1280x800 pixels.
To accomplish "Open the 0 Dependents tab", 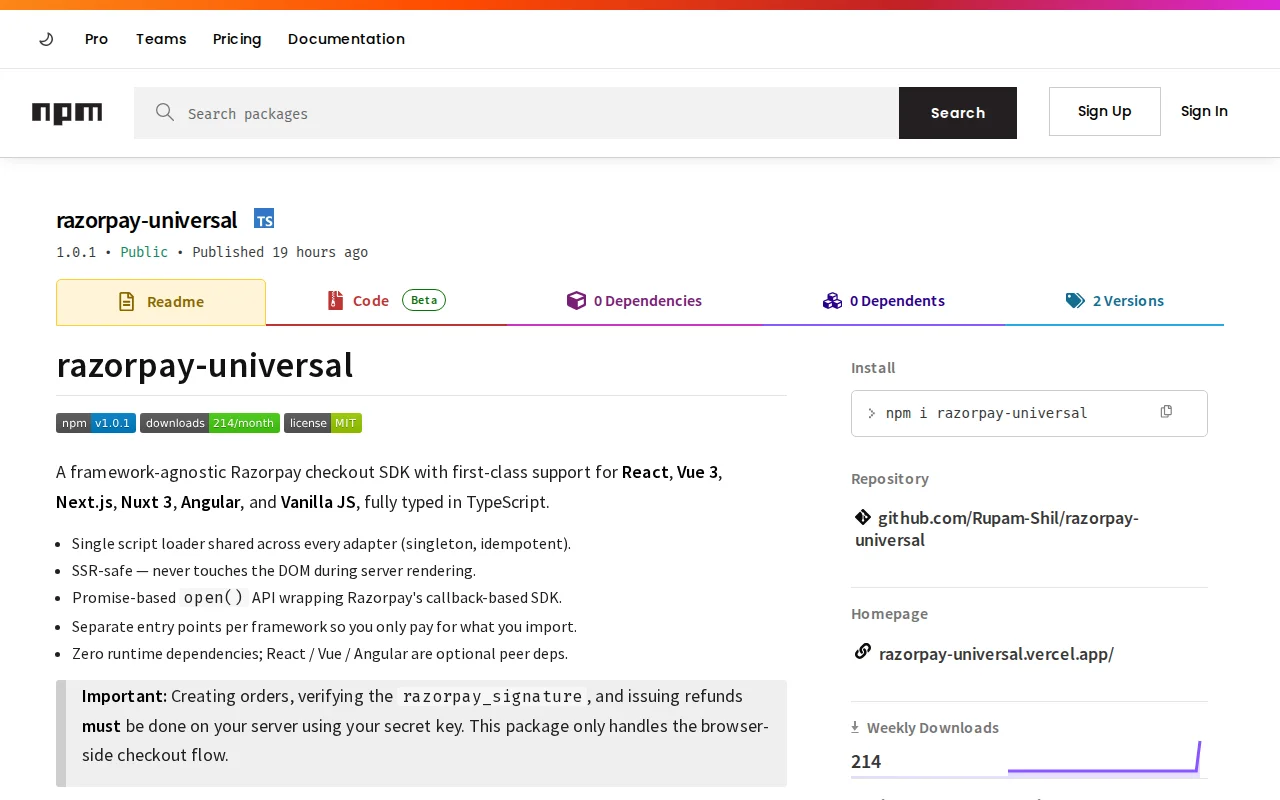I will [884, 301].
